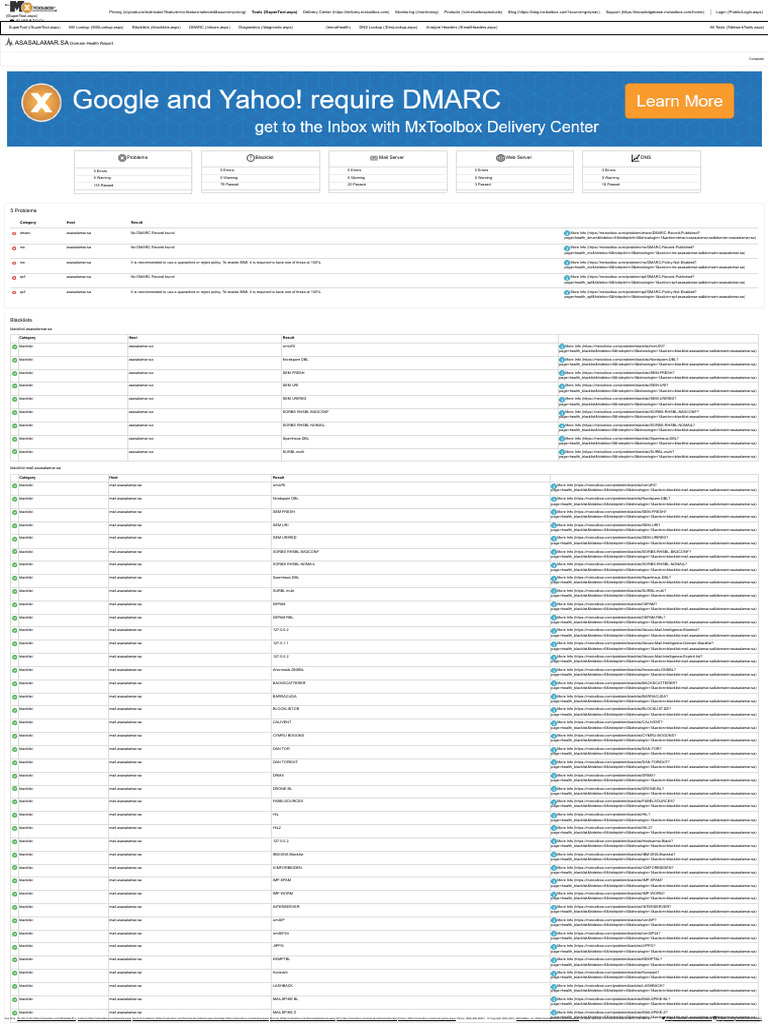Click green check icon of LASHBACK row
Viewport: 768px width, 1024px height.
(14, 986)
